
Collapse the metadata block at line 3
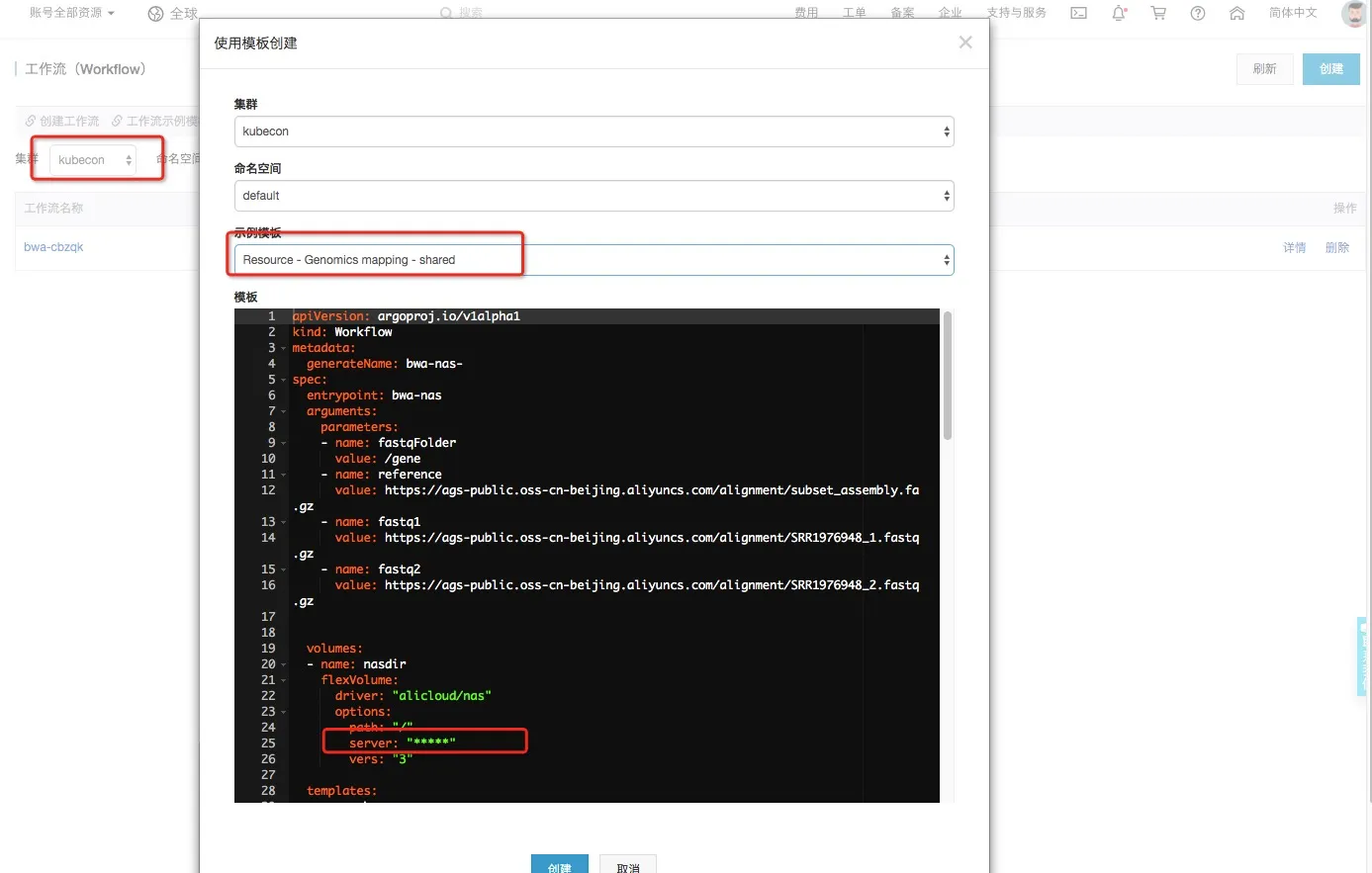point(283,348)
